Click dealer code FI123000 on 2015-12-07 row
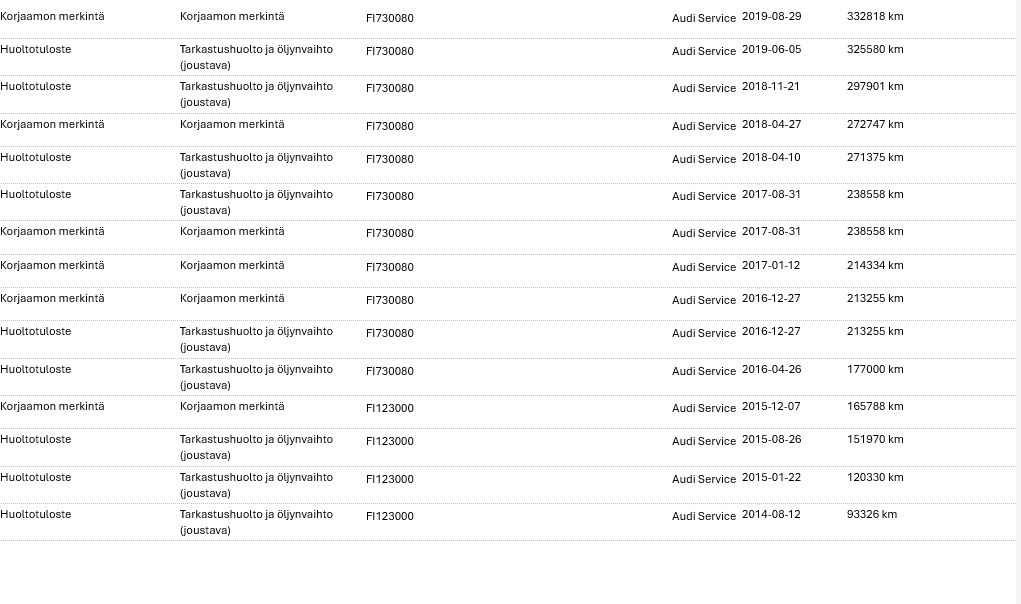This screenshot has width=1021, height=604. (389, 408)
